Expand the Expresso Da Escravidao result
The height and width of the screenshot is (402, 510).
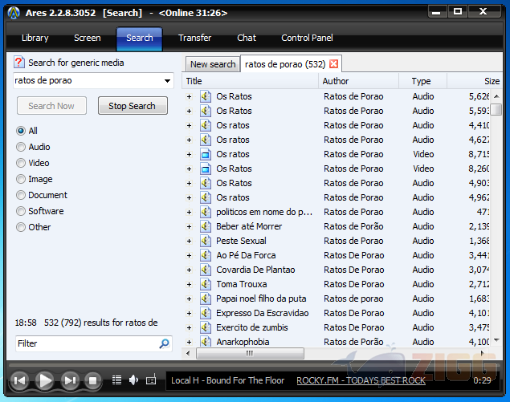tap(189, 313)
